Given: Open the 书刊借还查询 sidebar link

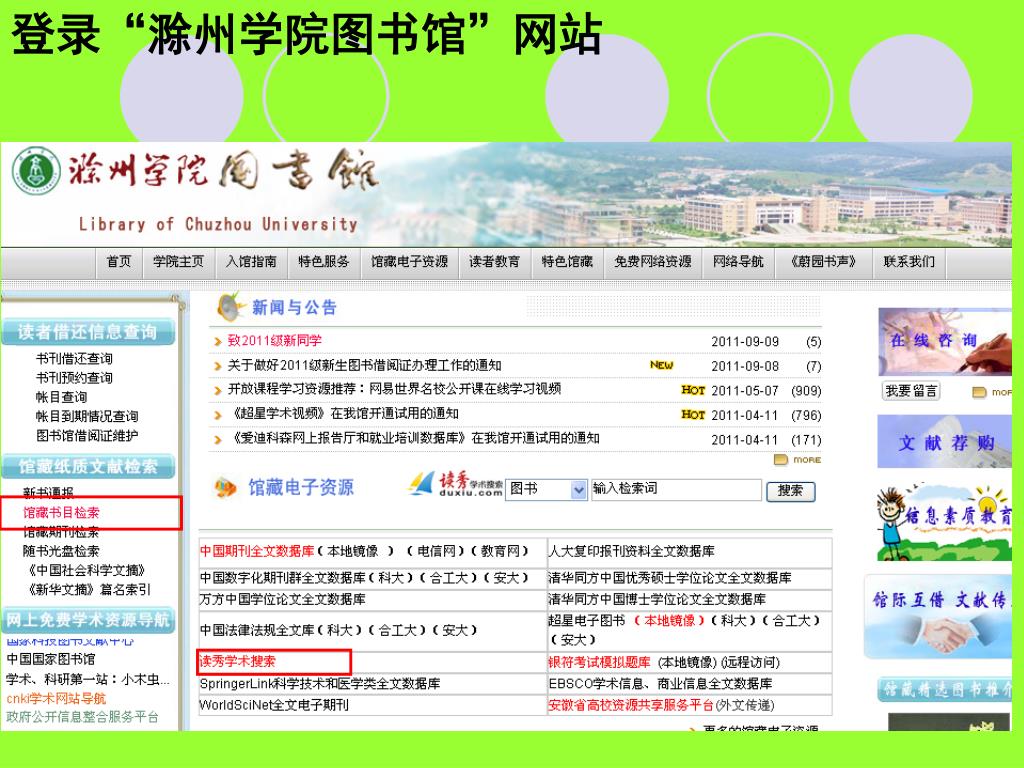Looking at the screenshot, I should (x=74, y=359).
